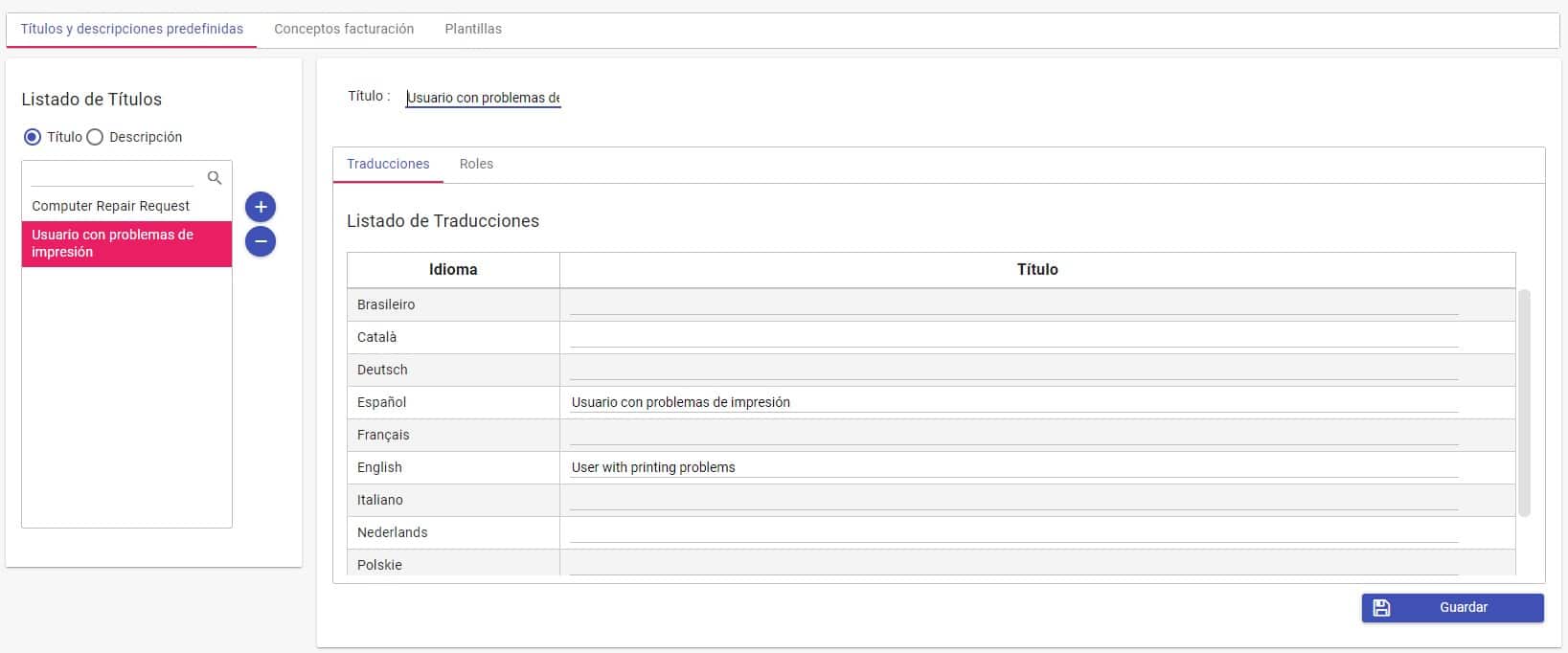Select the Traducciones tab
Viewport: 1568px width, 653px height.
point(388,164)
